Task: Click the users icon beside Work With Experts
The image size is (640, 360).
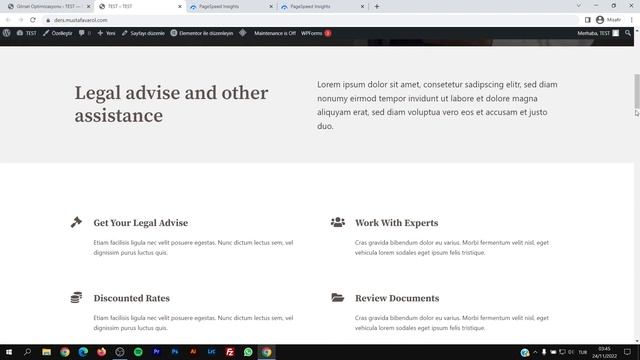Action: [x=338, y=222]
